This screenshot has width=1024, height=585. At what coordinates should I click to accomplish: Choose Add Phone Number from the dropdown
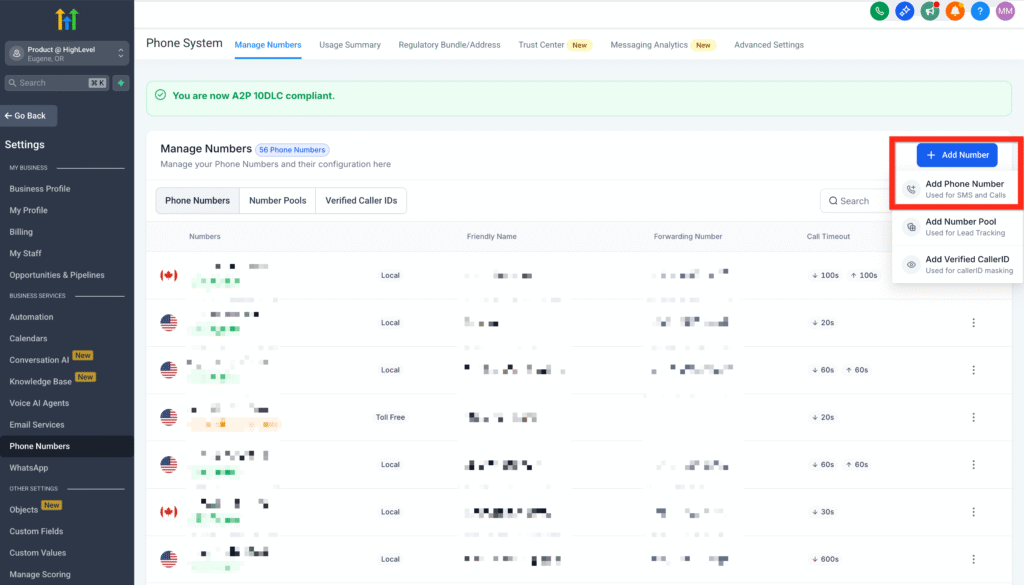[x=964, y=189]
